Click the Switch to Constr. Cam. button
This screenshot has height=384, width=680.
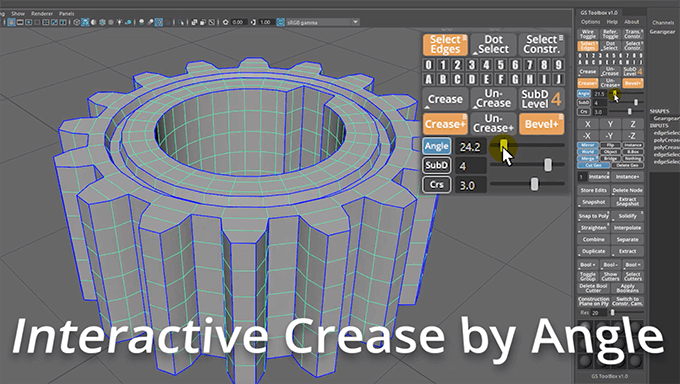(x=628, y=302)
